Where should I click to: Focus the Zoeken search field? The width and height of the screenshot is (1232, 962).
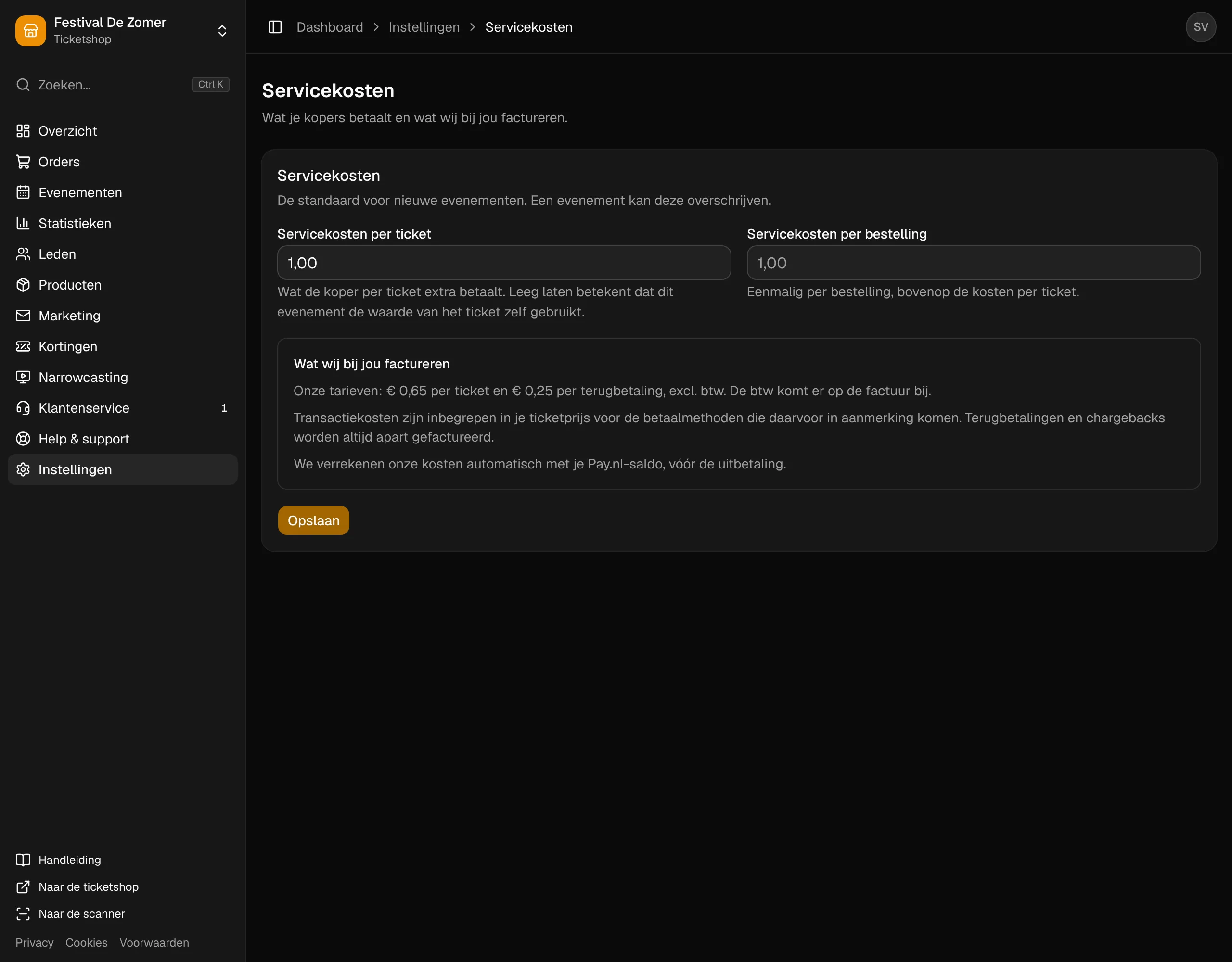pyautogui.click(x=122, y=85)
